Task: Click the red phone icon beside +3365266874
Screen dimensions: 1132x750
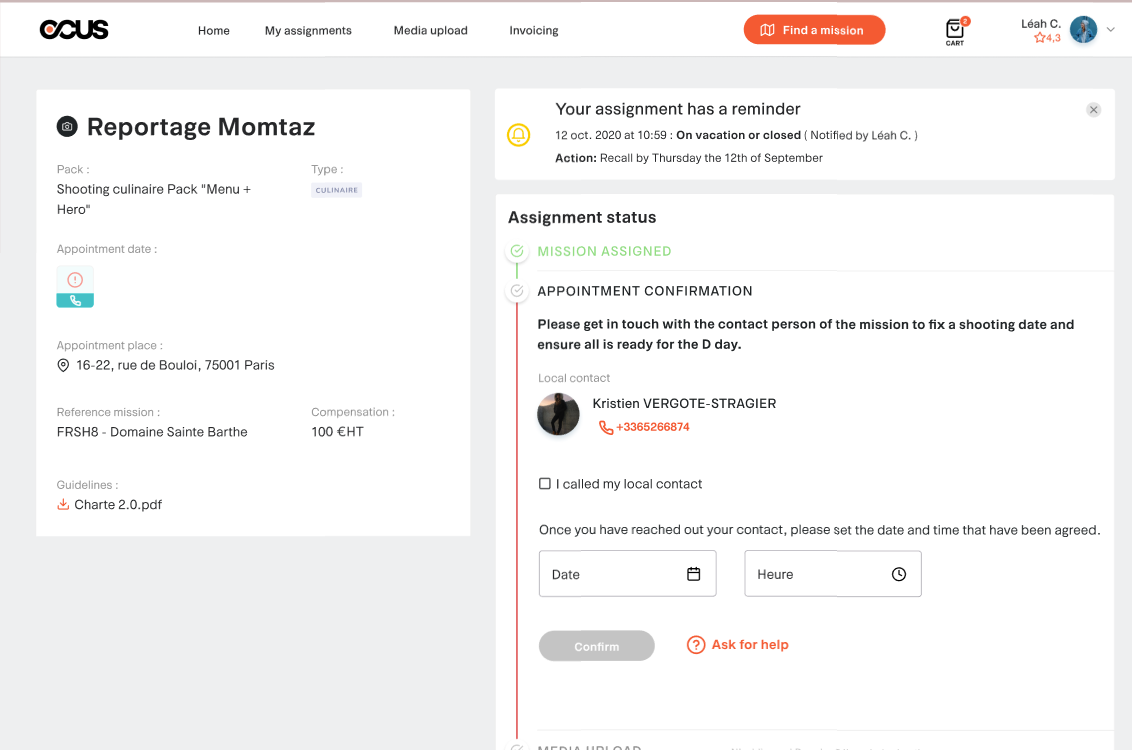Action: (606, 427)
